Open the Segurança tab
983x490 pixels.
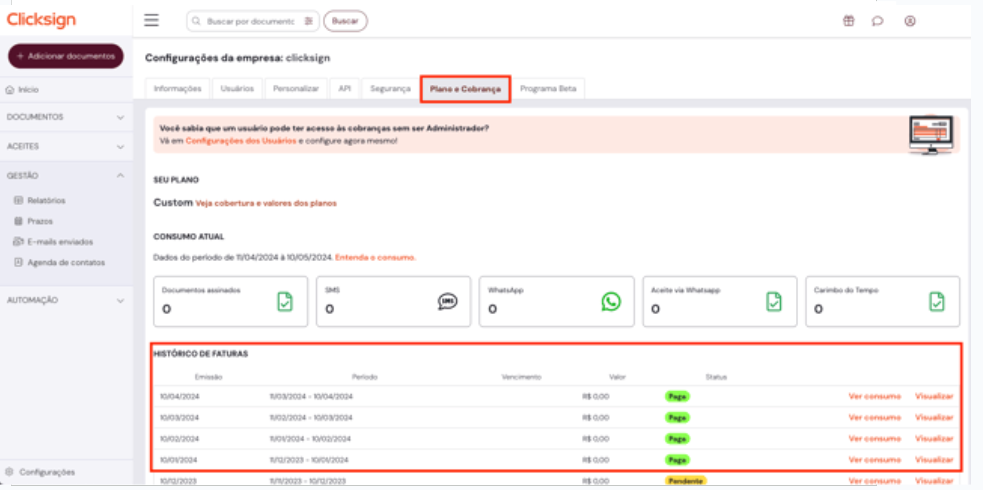(x=390, y=89)
